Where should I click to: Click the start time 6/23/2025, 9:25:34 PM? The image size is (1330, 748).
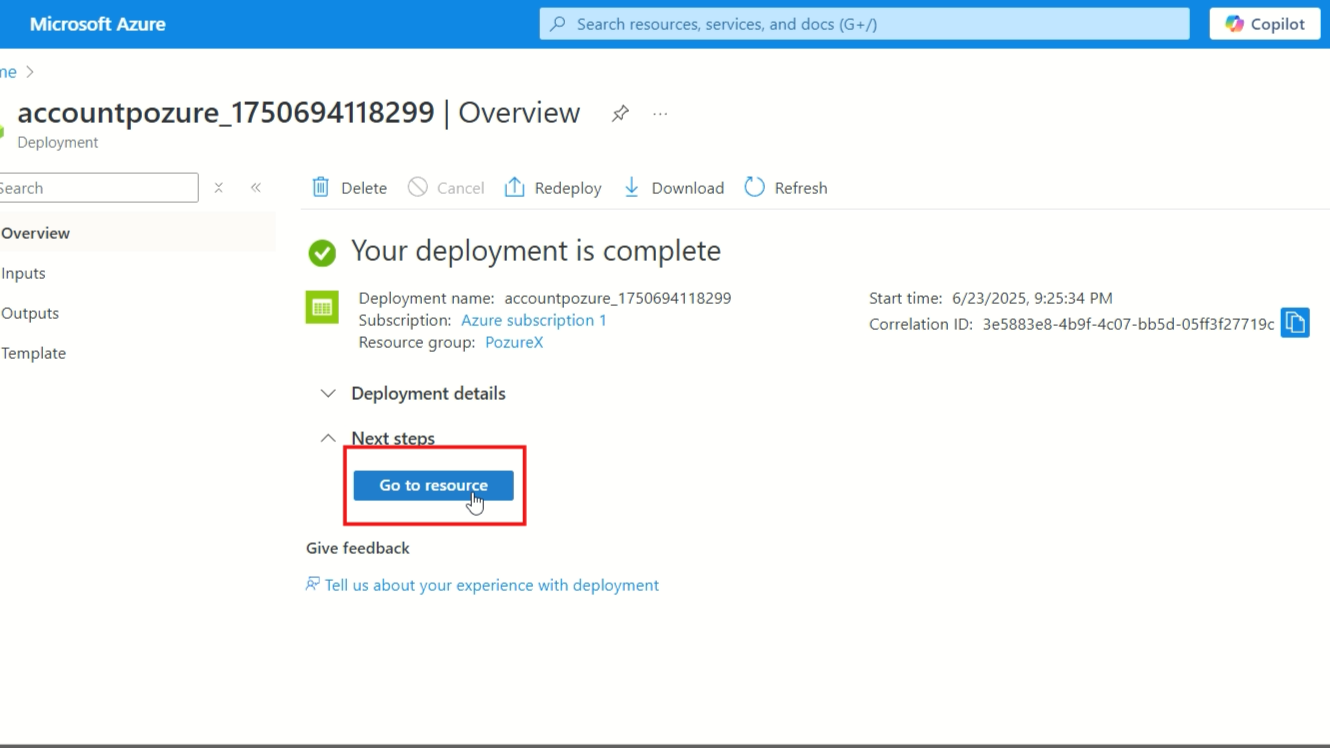coord(1032,298)
